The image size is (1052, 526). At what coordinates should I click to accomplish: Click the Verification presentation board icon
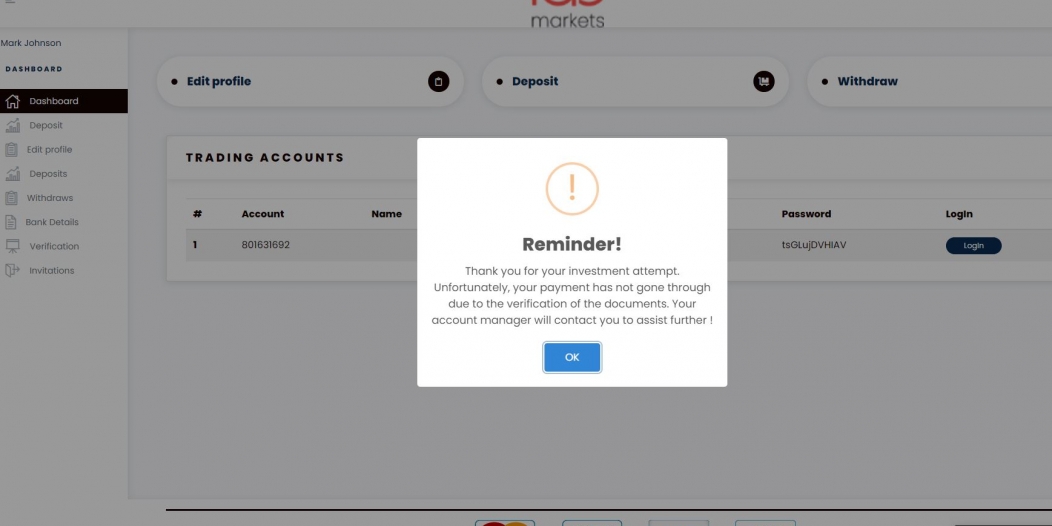12,246
